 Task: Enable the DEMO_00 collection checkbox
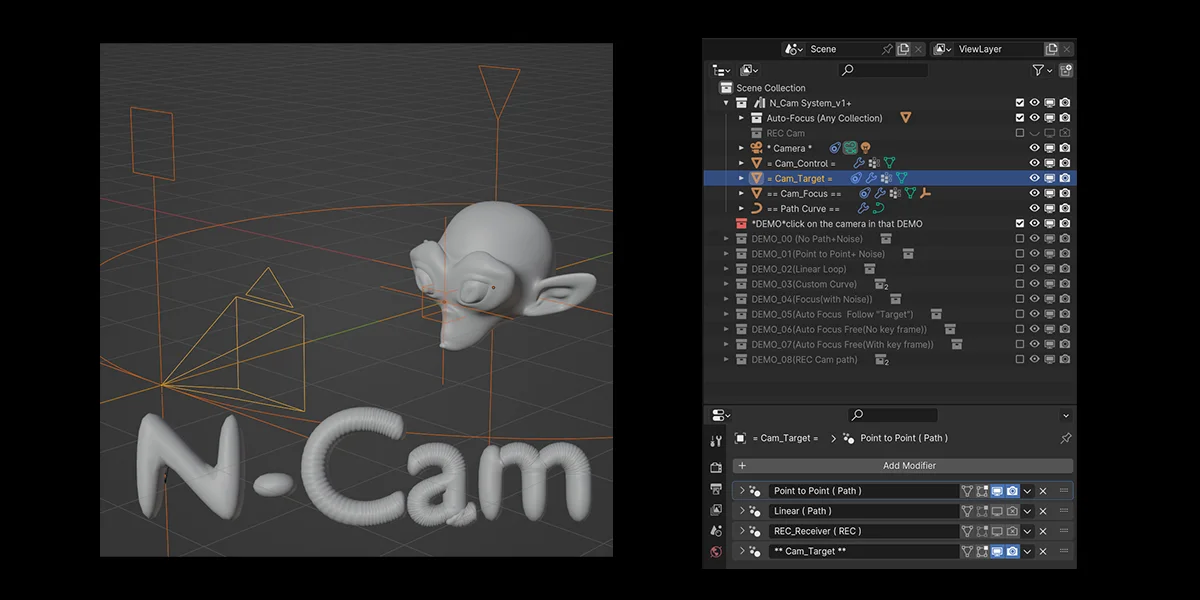[x=1019, y=239]
